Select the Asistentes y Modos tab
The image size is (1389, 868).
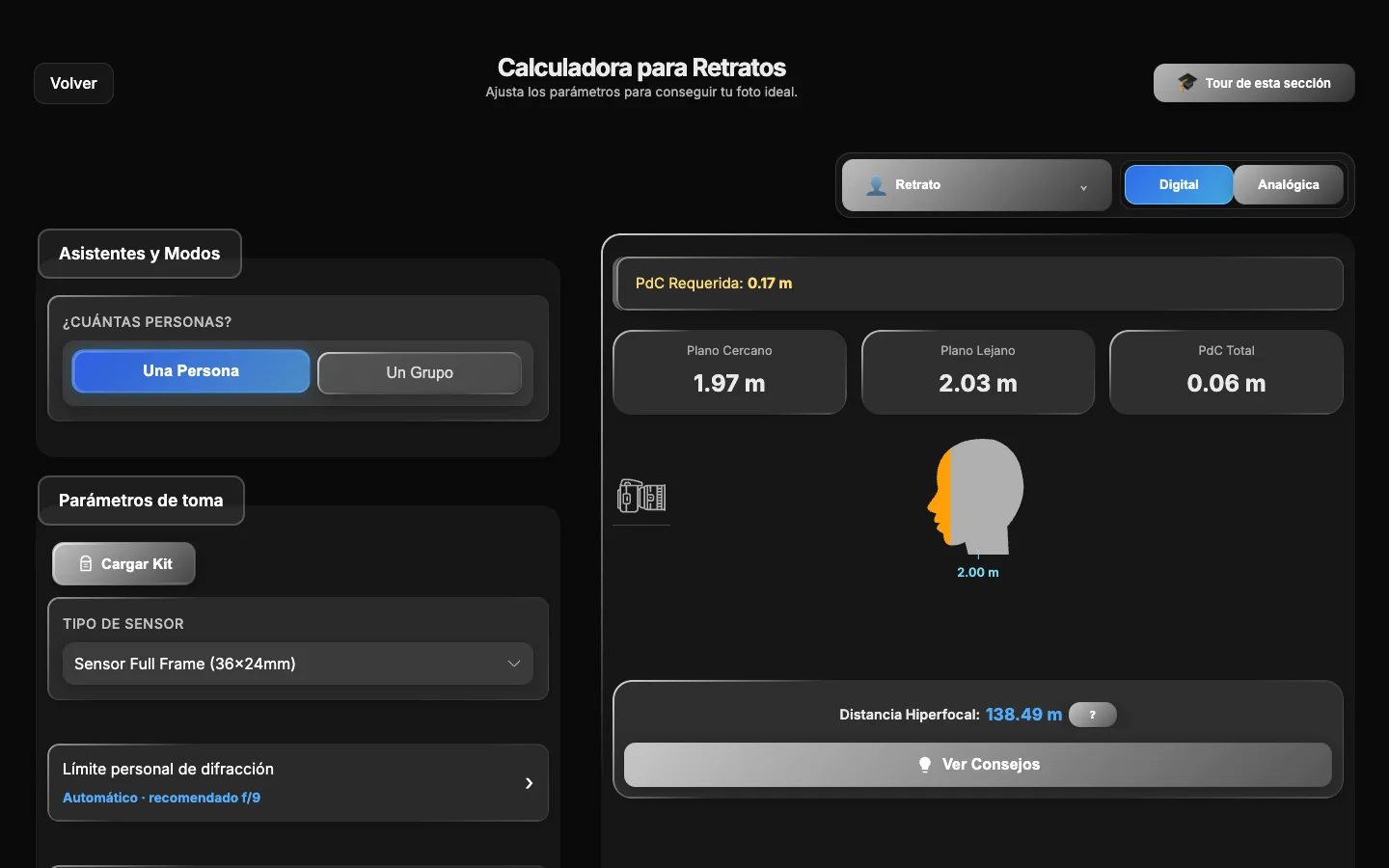click(x=140, y=254)
